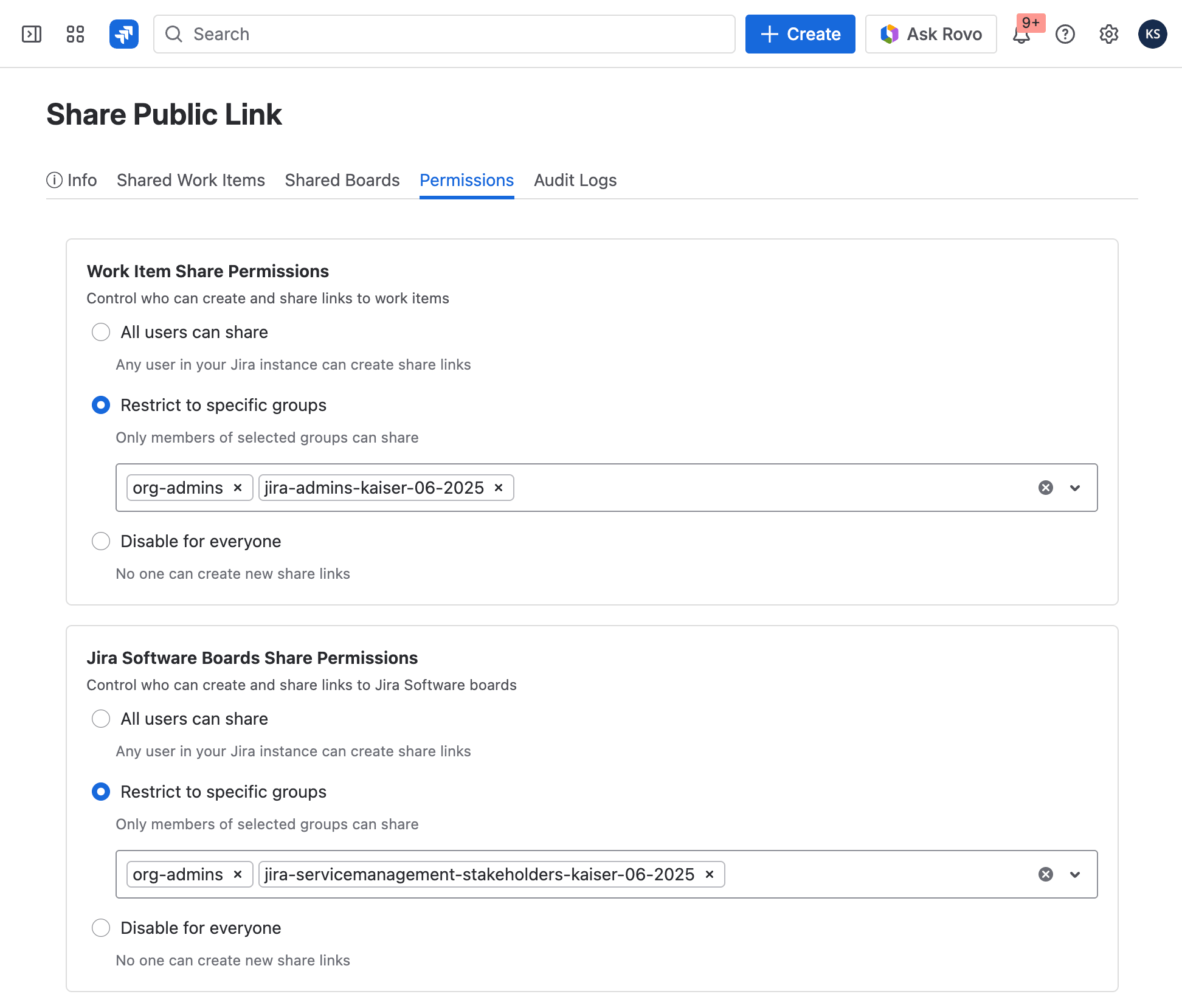Select Disable for everyone for work items
The image size is (1182, 1008).
[101, 541]
